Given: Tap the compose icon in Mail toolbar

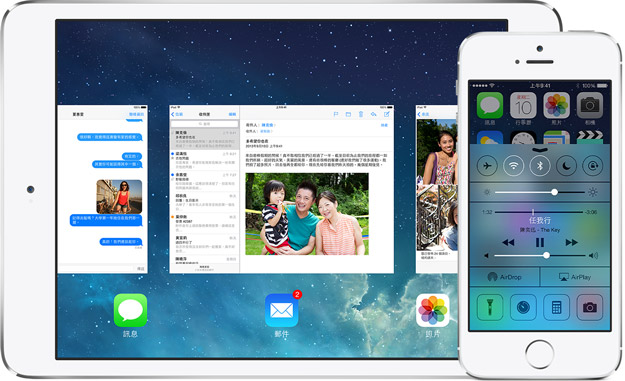Looking at the screenshot, I should tap(386, 114).
